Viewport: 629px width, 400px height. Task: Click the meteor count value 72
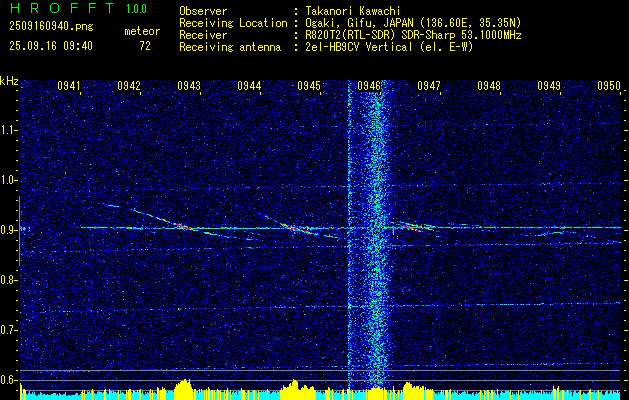coord(145,46)
